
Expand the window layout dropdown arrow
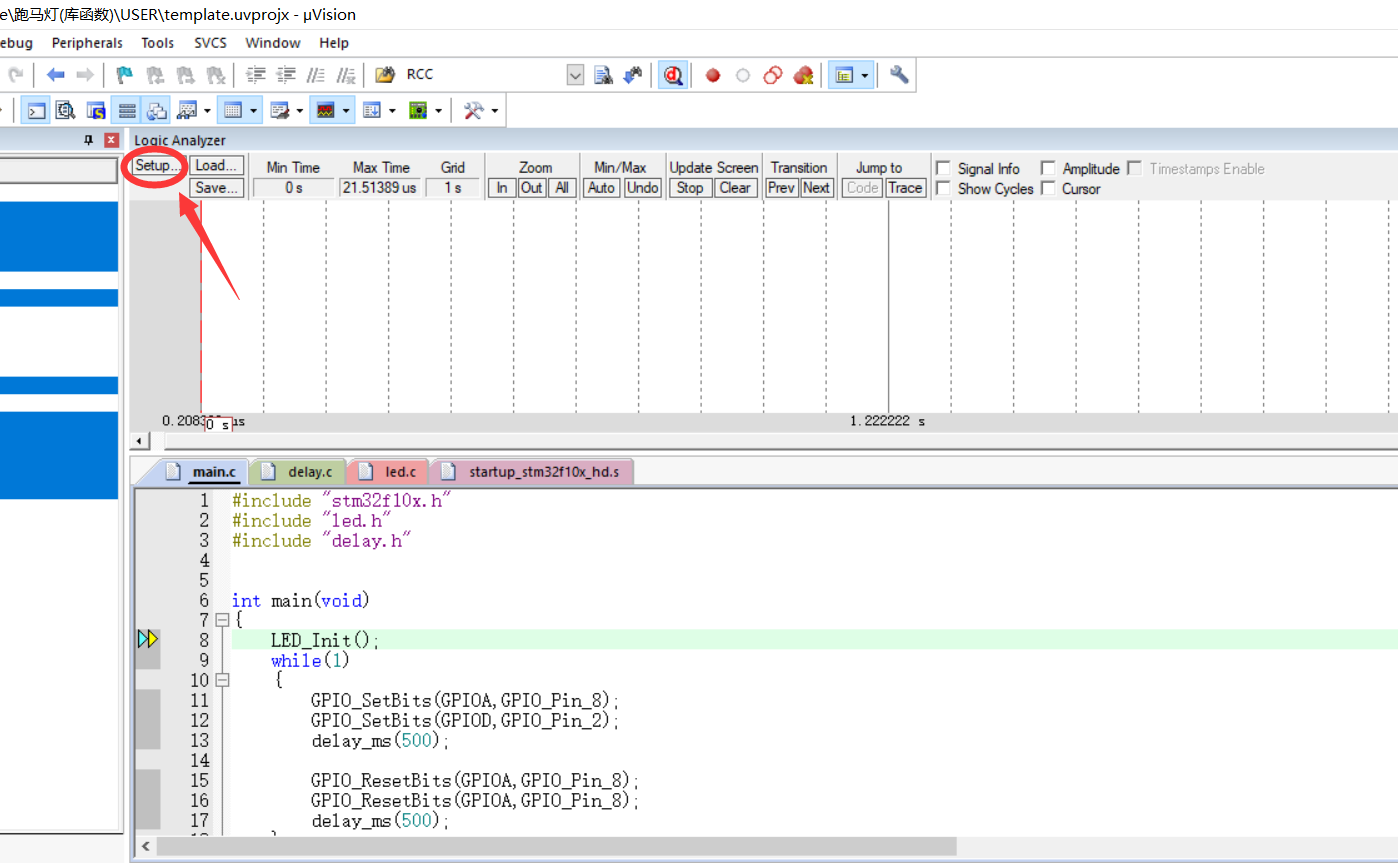(865, 75)
